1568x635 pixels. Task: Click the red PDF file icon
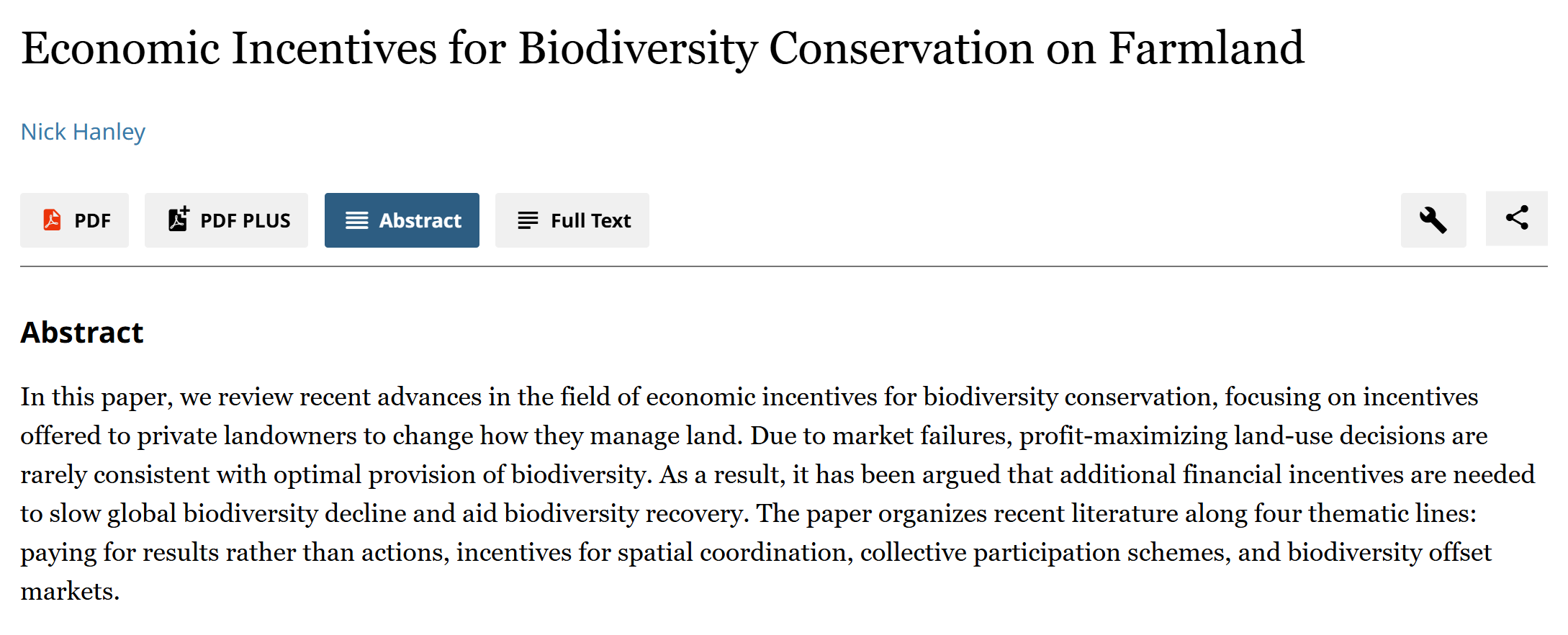point(52,220)
